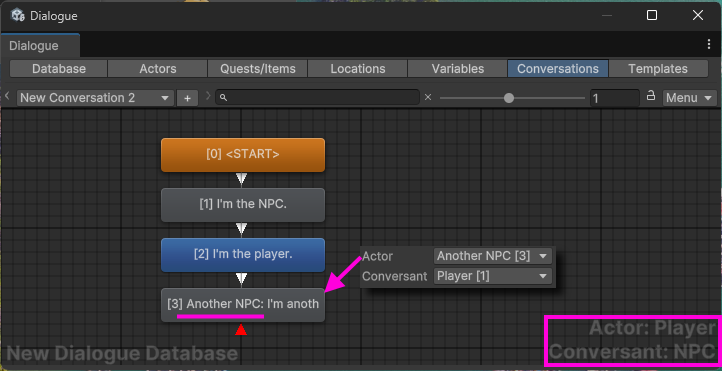Open the Menu dropdown
The image size is (722, 371).
point(689,98)
